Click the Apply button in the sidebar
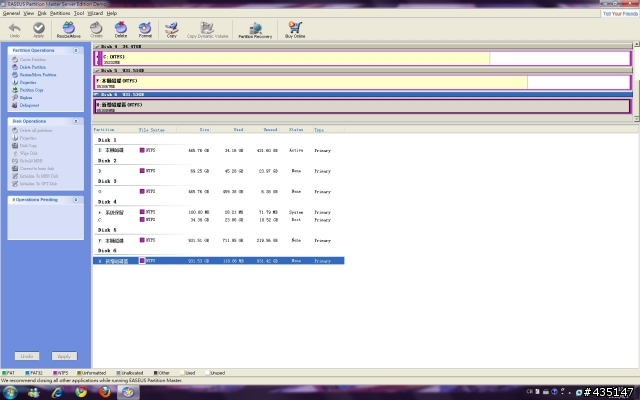Screen dimensions: 640x400 click(x=64, y=356)
